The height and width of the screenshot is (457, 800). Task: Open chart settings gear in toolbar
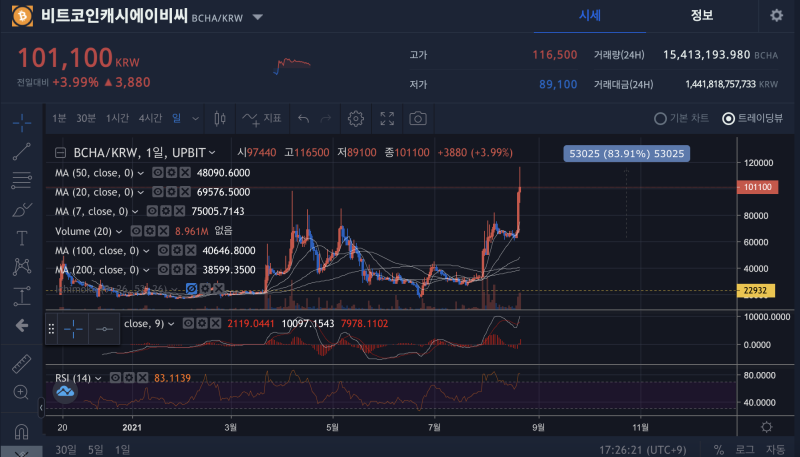coord(356,118)
